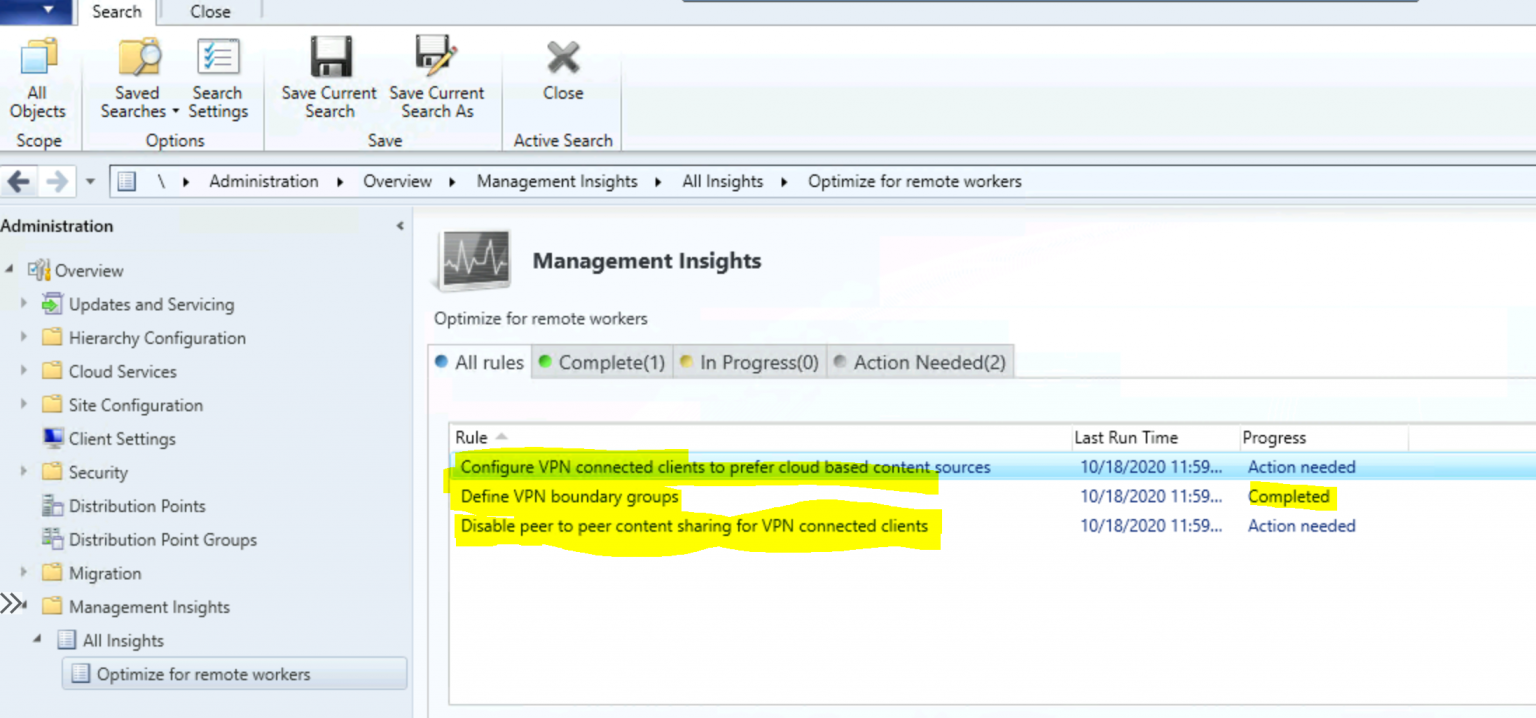The height and width of the screenshot is (718, 1536).
Task: Open the Action Needed(2) tab
Action: click(x=919, y=362)
